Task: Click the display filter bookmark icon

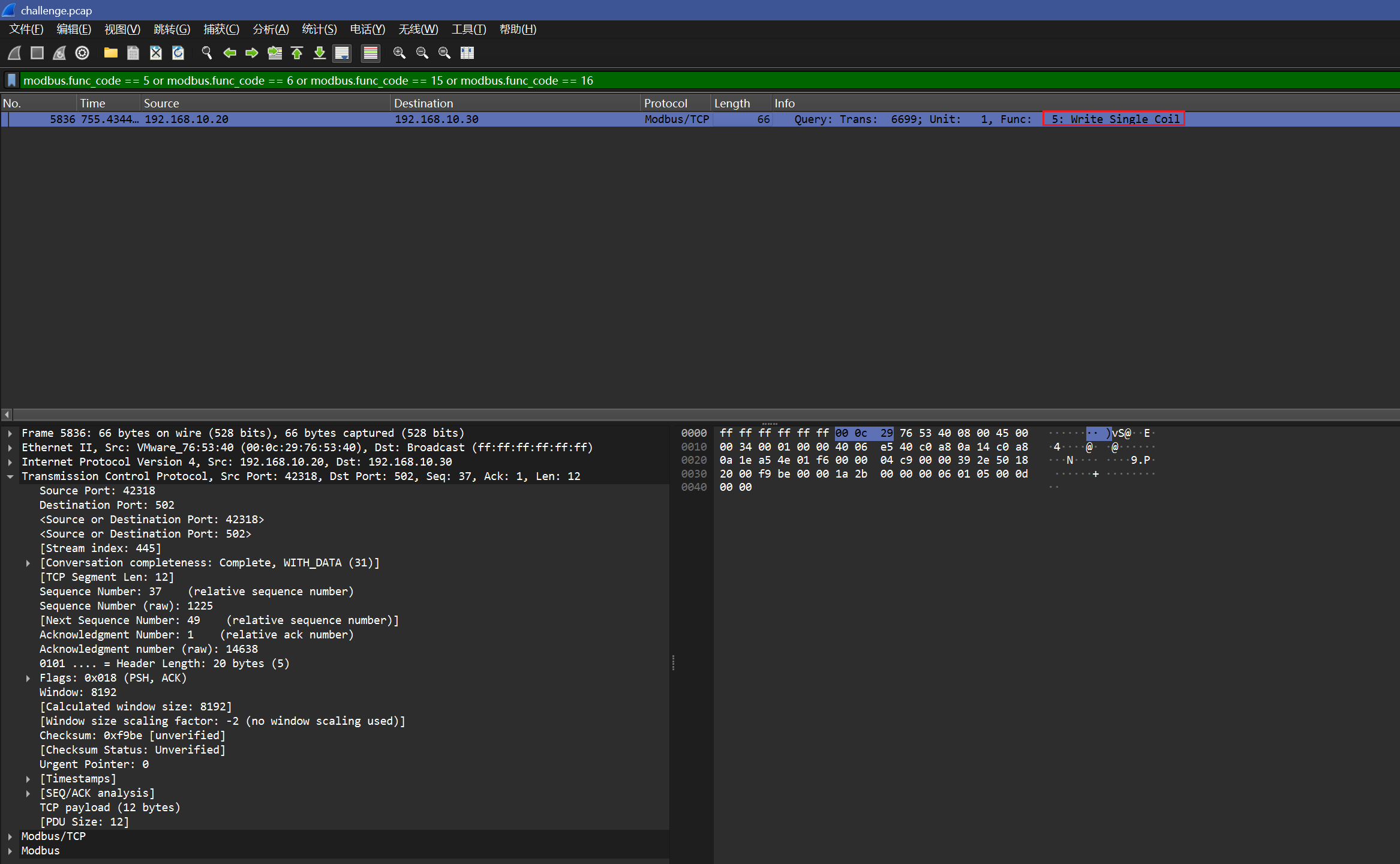Action: 11,80
